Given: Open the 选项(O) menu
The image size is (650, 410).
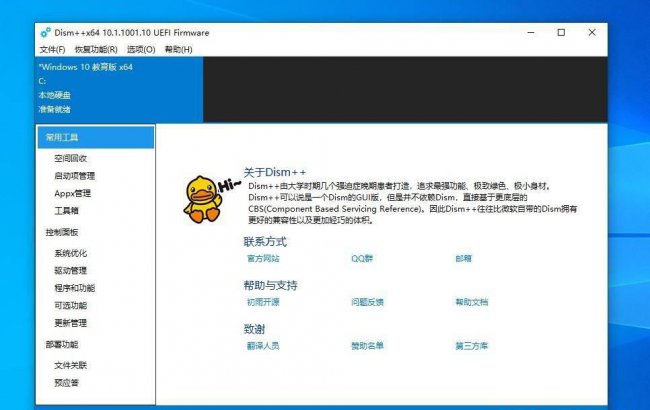Looking at the screenshot, I should point(141,49).
